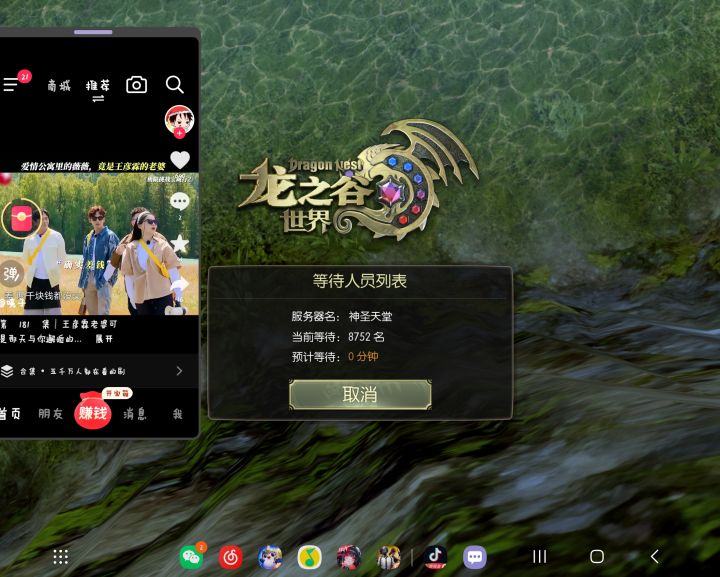Image resolution: width=720 pixels, height=577 pixels.
Task: Click the server name 神圣天堂
Action: click(x=370, y=316)
